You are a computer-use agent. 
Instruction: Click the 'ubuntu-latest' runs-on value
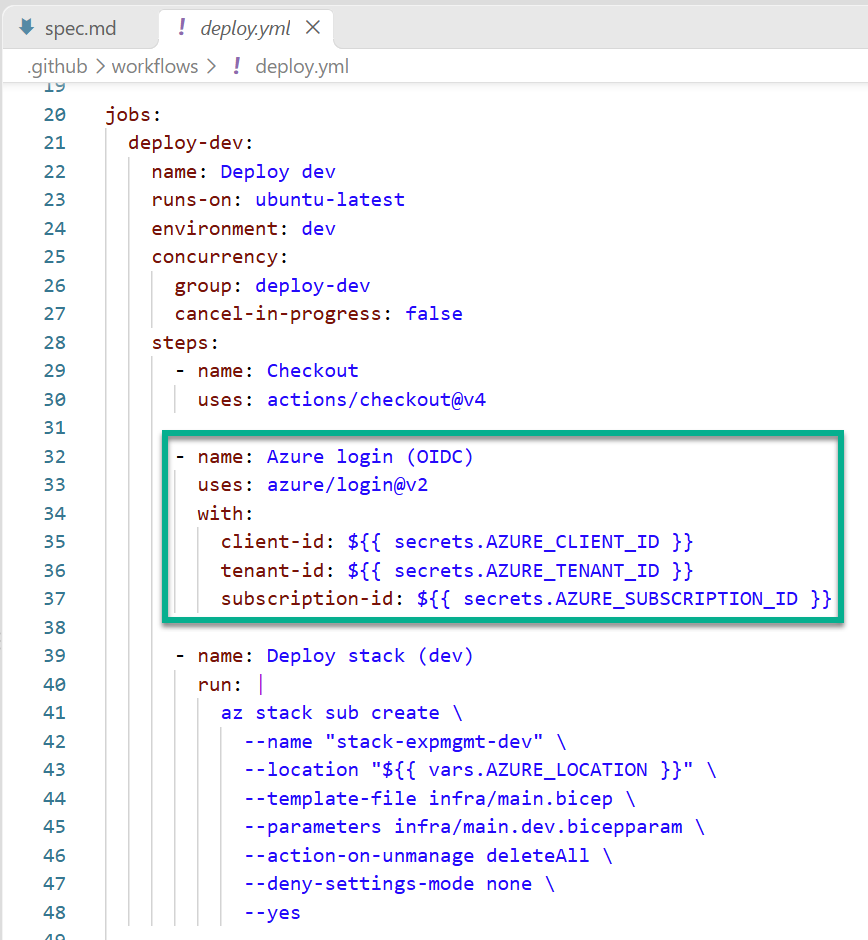pos(330,200)
